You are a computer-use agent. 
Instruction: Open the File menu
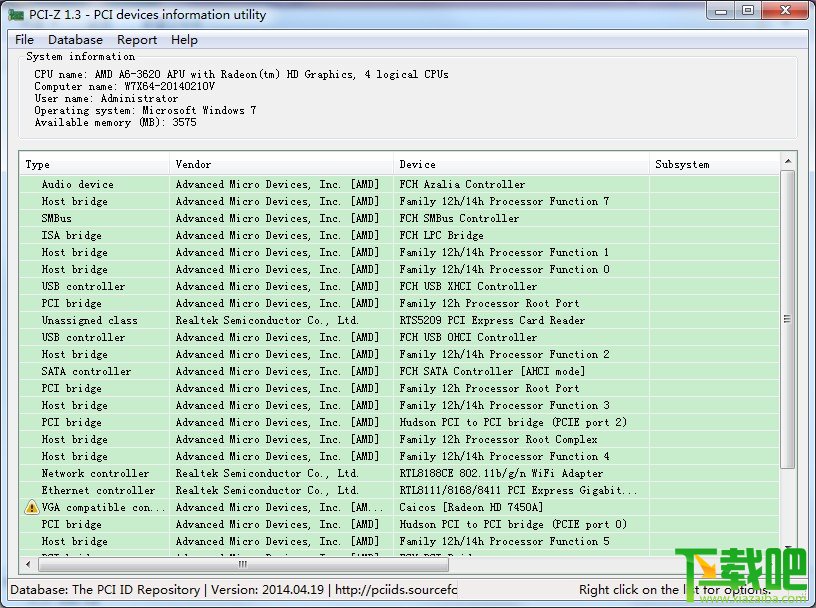pos(24,40)
